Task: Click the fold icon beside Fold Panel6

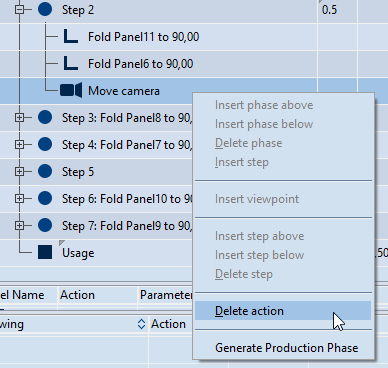Action: (x=71, y=63)
